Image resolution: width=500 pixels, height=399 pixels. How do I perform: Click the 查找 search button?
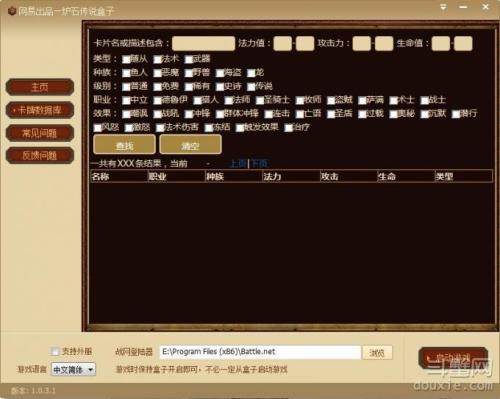click(x=124, y=145)
